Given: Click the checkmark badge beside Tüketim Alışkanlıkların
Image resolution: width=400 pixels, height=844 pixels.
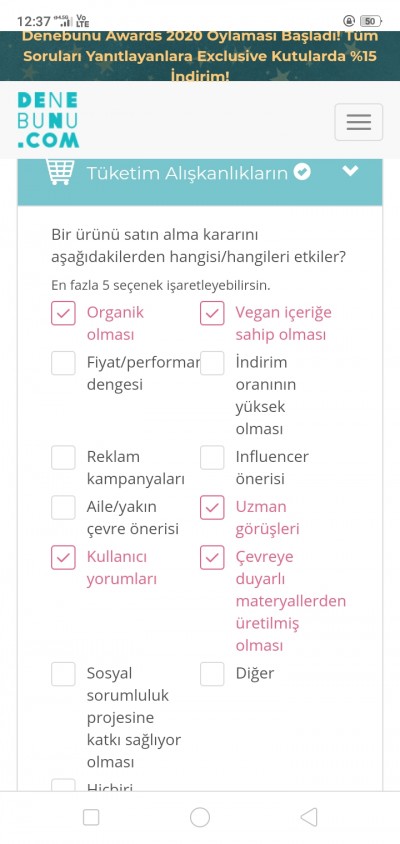Looking at the screenshot, I should pyautogui.click(x=303, y=173).
